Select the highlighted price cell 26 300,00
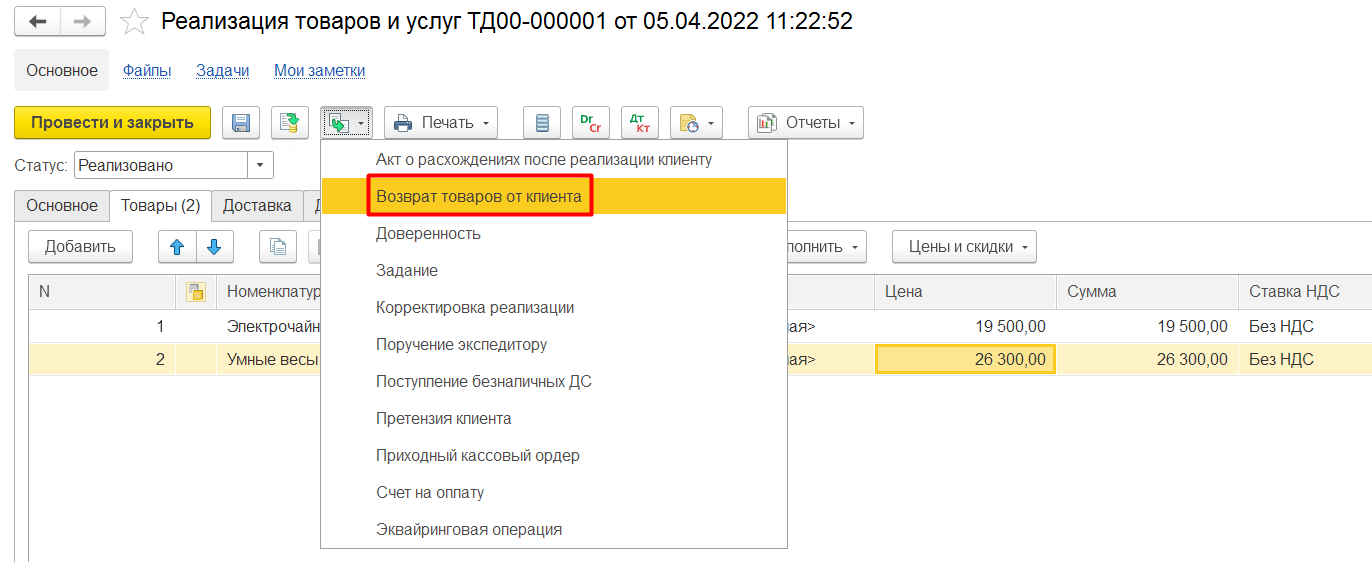1372x562 pixels. (966, 359)
